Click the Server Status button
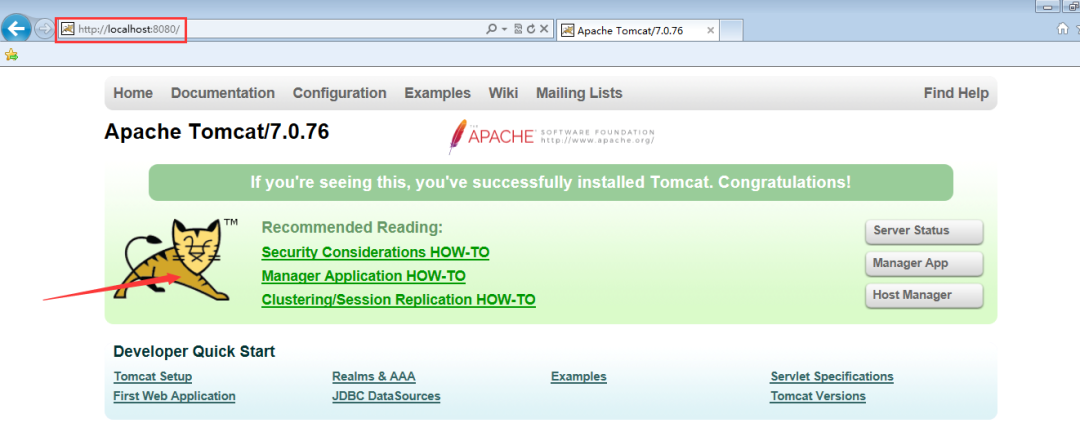This screenshot has height=432, width=1080. (x=924, y=232)
